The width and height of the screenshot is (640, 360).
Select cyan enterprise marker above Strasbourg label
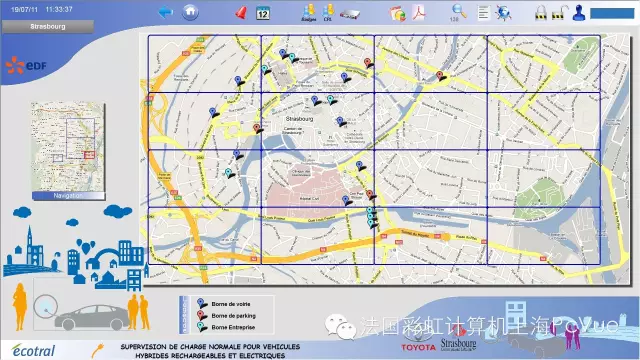331,99
